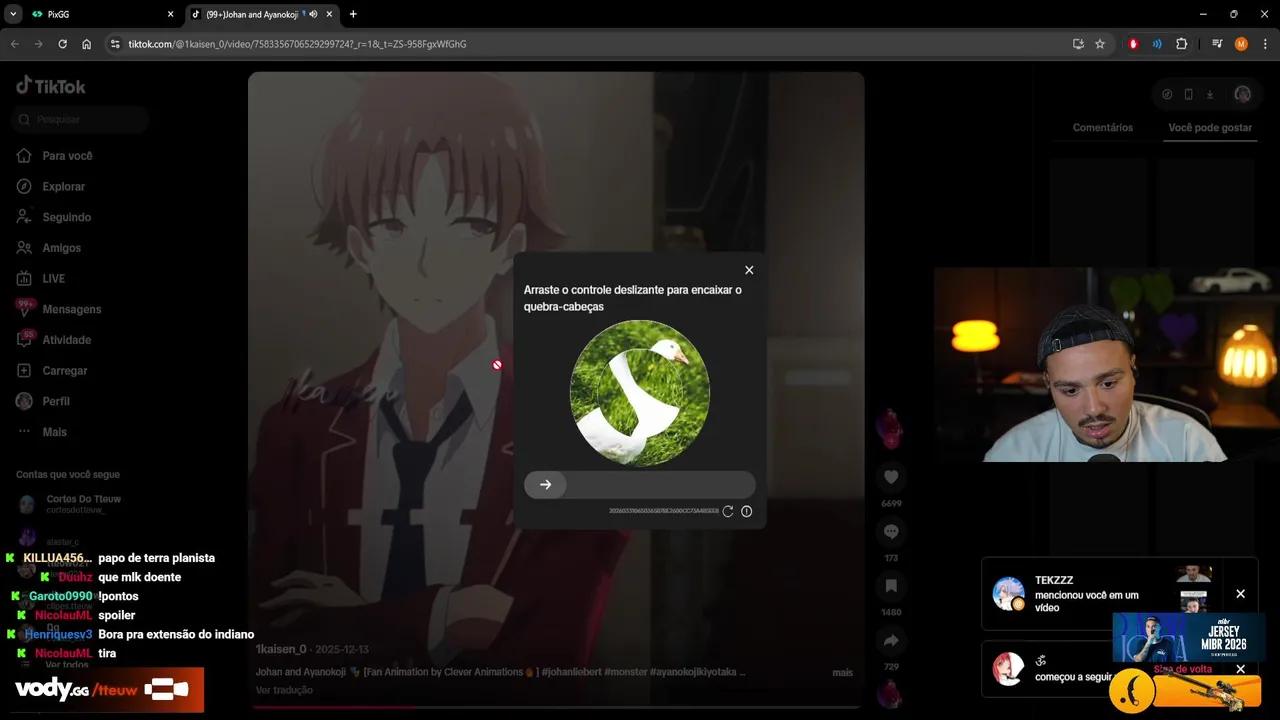This screenshot has height=720, width=1280.
Task: Click the goose puzzle image
Action: pyautogui.click(x=640, y=392)
